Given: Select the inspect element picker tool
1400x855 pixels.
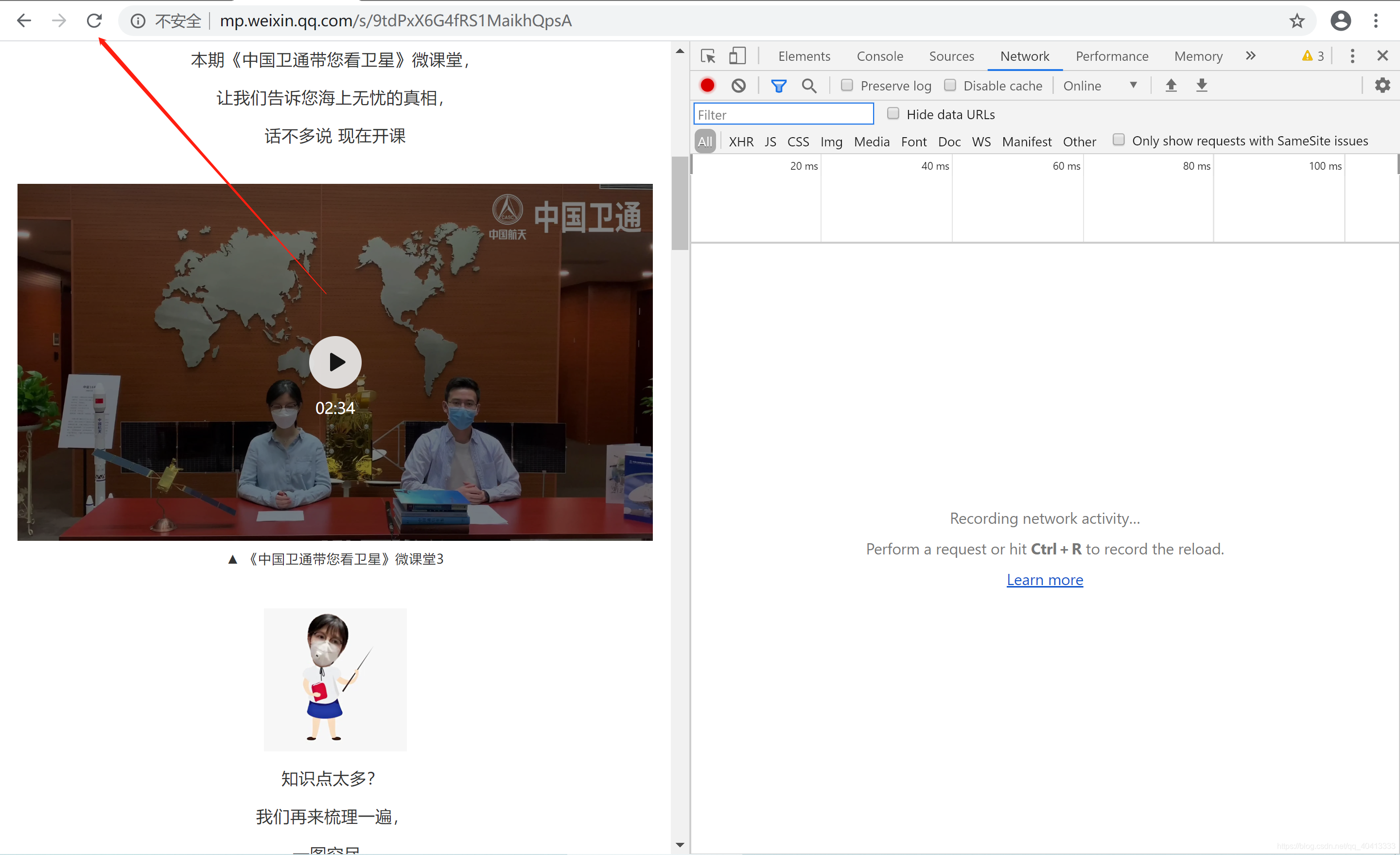Looking at the screenshot, I should pyautogui.click(x=708, y=56).
